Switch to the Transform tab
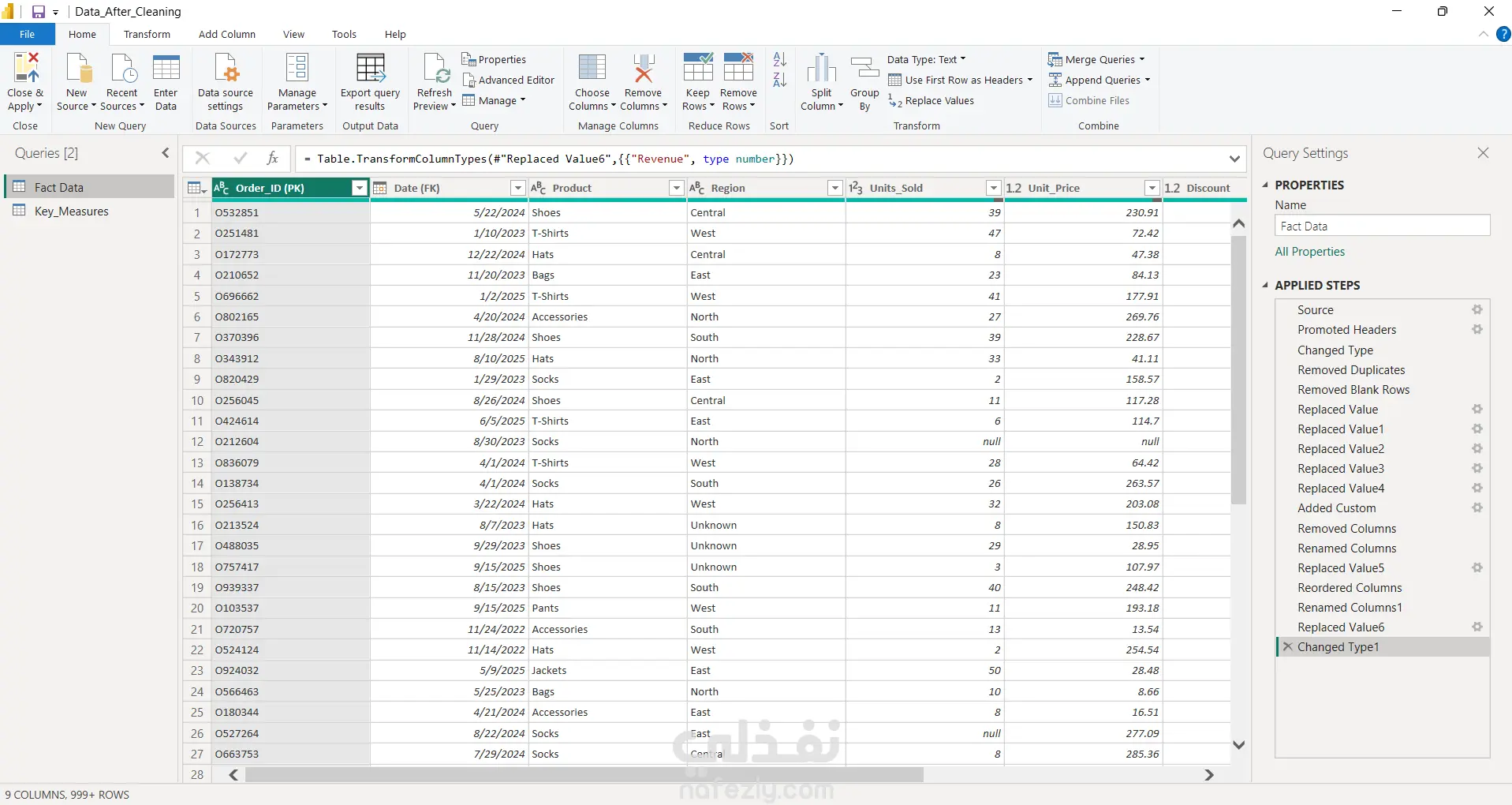1512x805 pixels. tap(147, 35)
